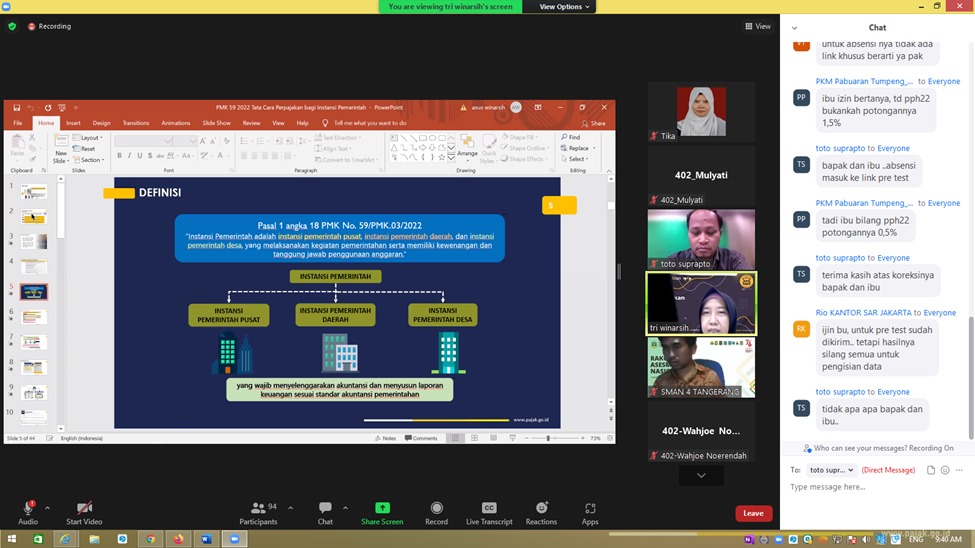Unmute the microphone with the Audio button
Image resolution: width=975 pixels, height=548 pixels.
point(28,508)
